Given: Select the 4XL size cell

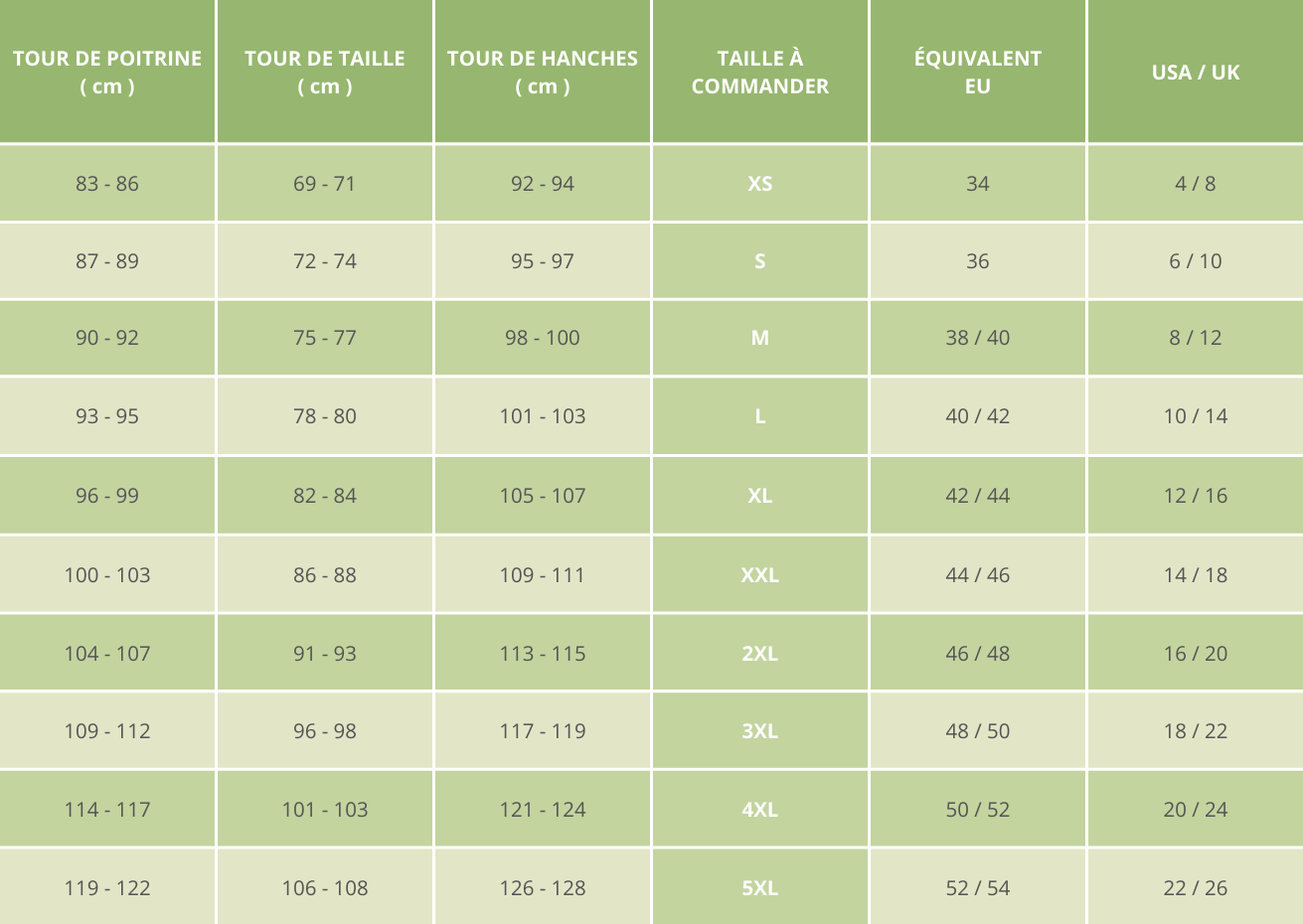Looking at the screenshot, I should [760, 810].
